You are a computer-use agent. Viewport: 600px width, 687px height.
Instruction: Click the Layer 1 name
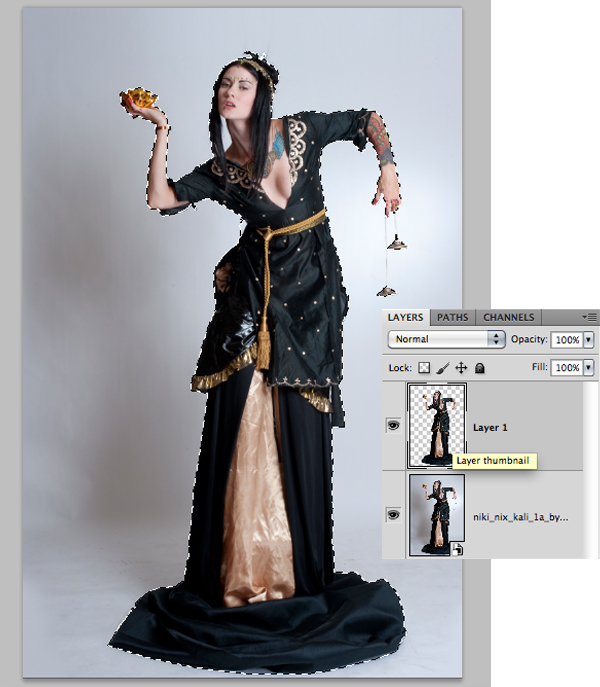click(490, 428)
